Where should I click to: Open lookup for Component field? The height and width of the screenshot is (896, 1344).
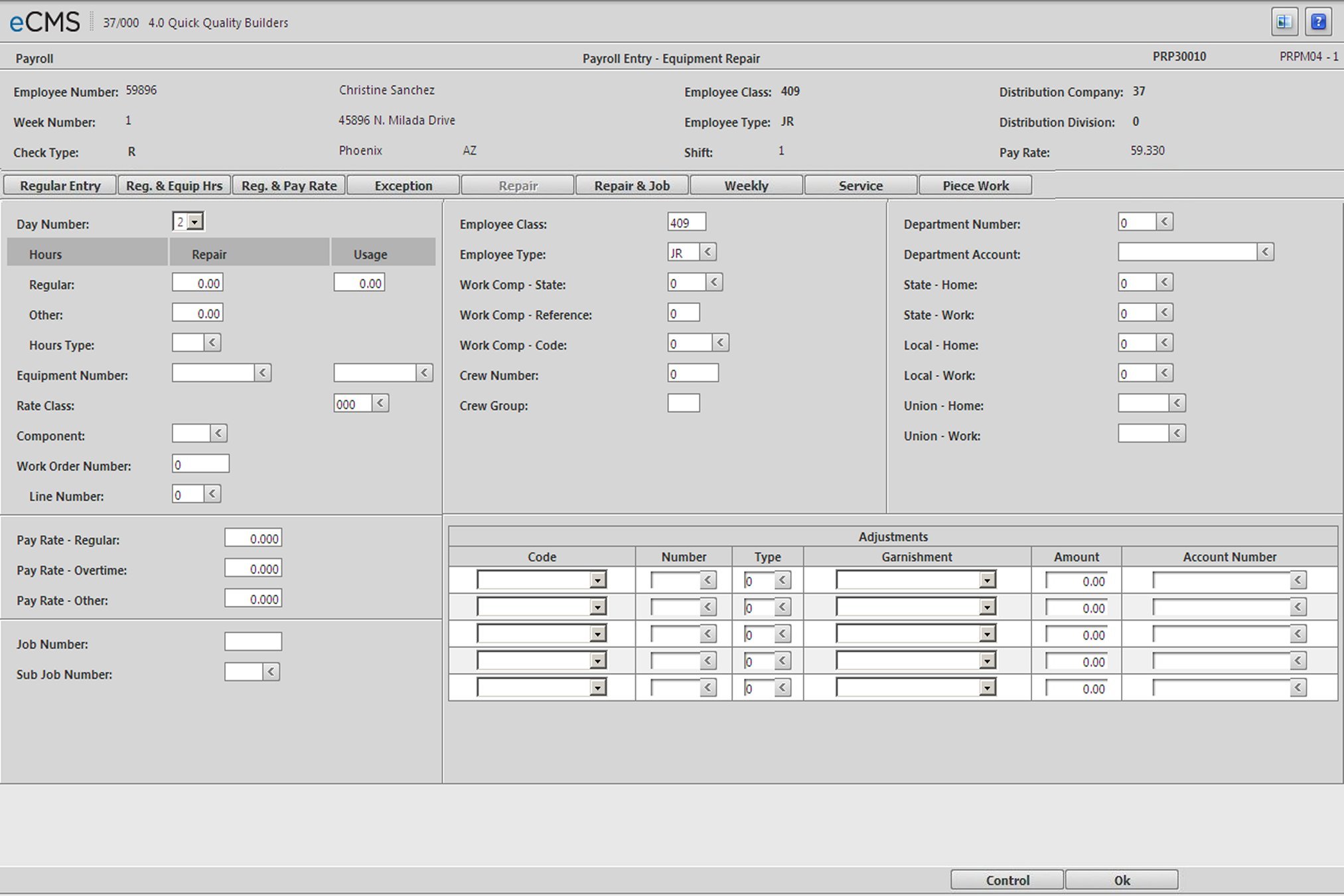click(219, 433)
